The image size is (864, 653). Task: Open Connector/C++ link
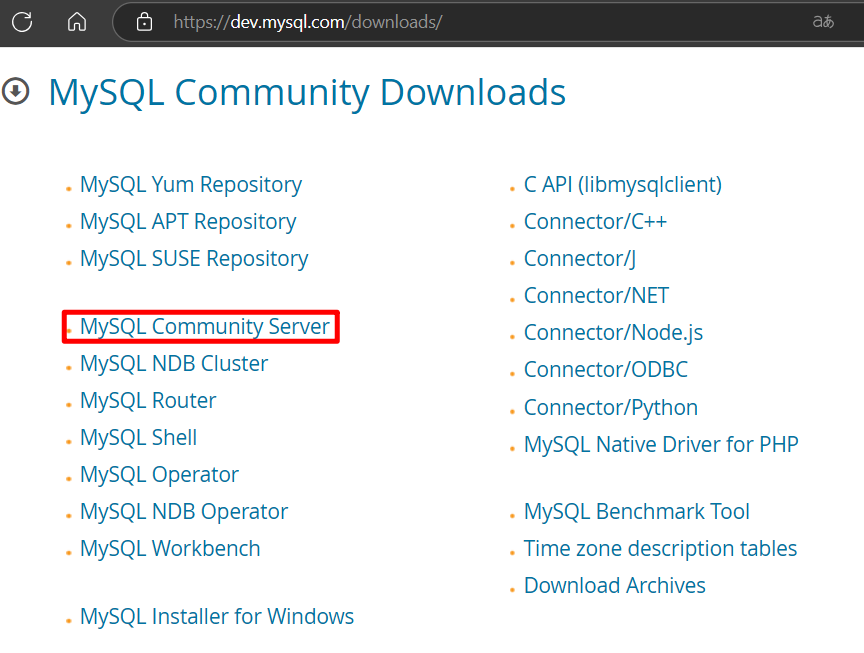(x=595, y=222)
